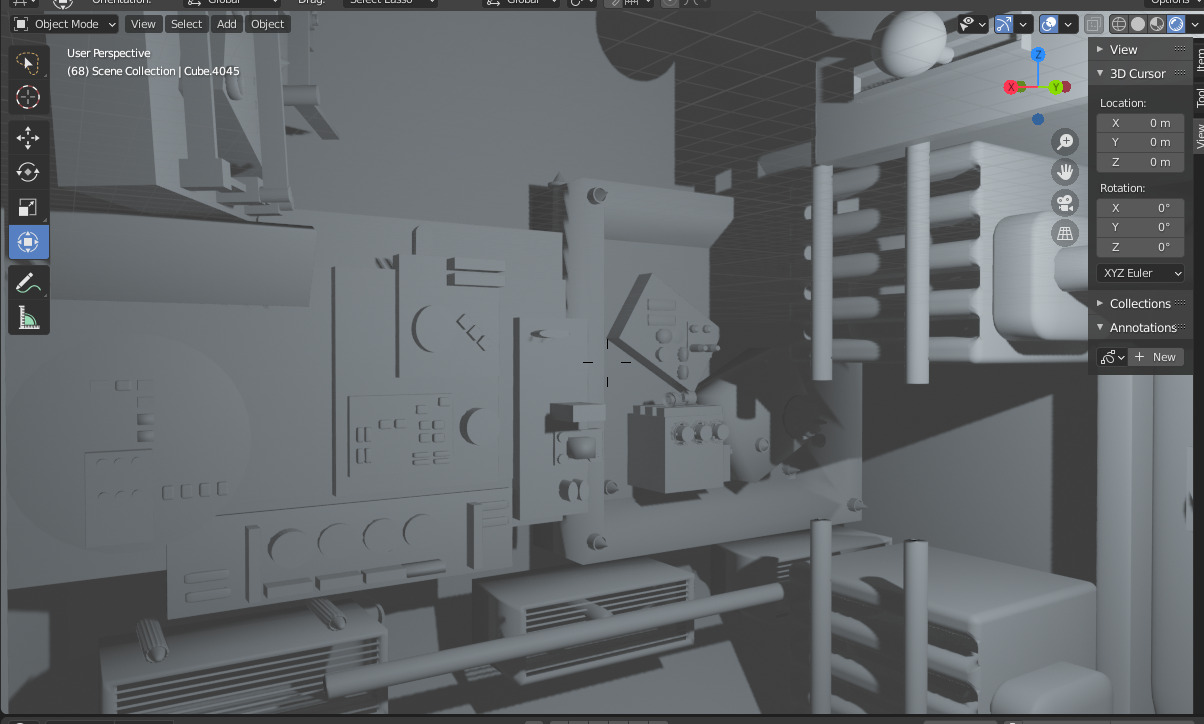This screenshot has width=1204, height=724.
Task: Toggle viewport overlays display
Action: [1049, 24]
